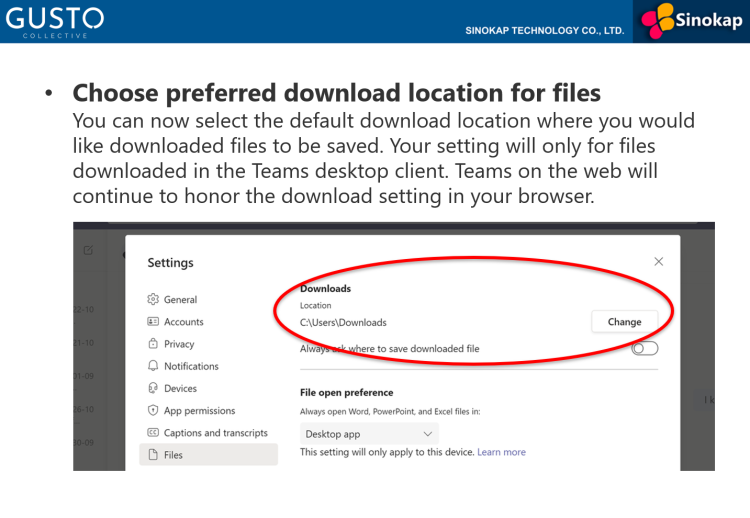Click the App permissions shield icon
750x518 pixels.
(x=153, y=411)
